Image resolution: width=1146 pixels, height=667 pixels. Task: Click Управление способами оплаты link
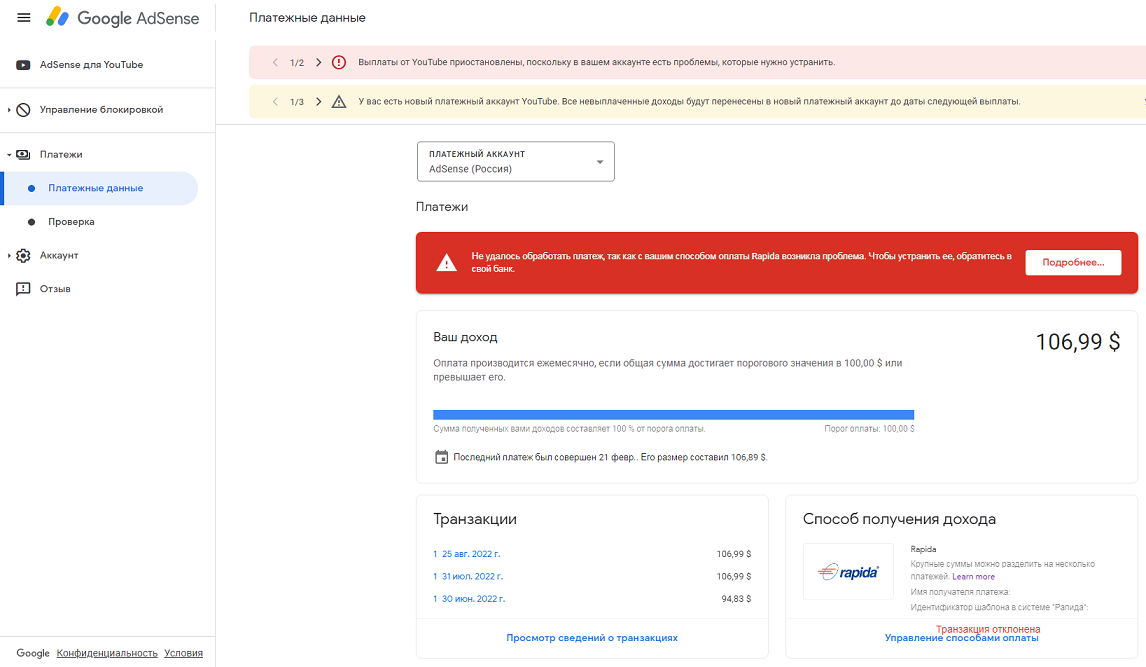pos(961,639)
